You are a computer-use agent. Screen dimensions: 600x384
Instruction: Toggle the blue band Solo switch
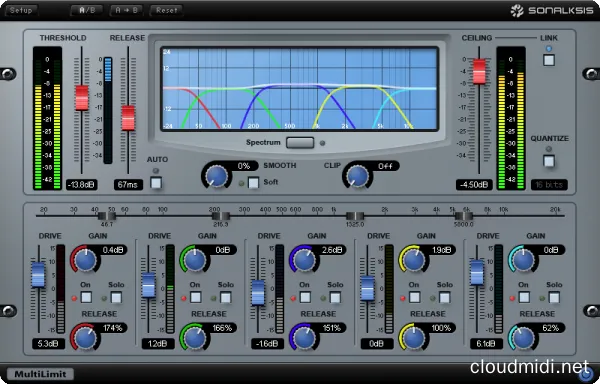click(335, 298)
